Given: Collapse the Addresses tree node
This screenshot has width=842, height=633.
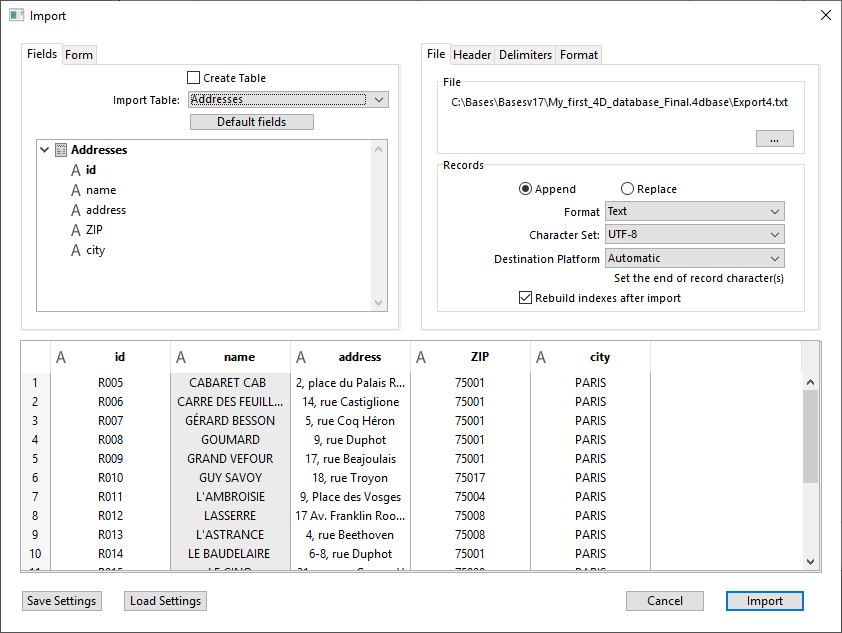Looking at the screenshot, I should click(x=45, y=150).
